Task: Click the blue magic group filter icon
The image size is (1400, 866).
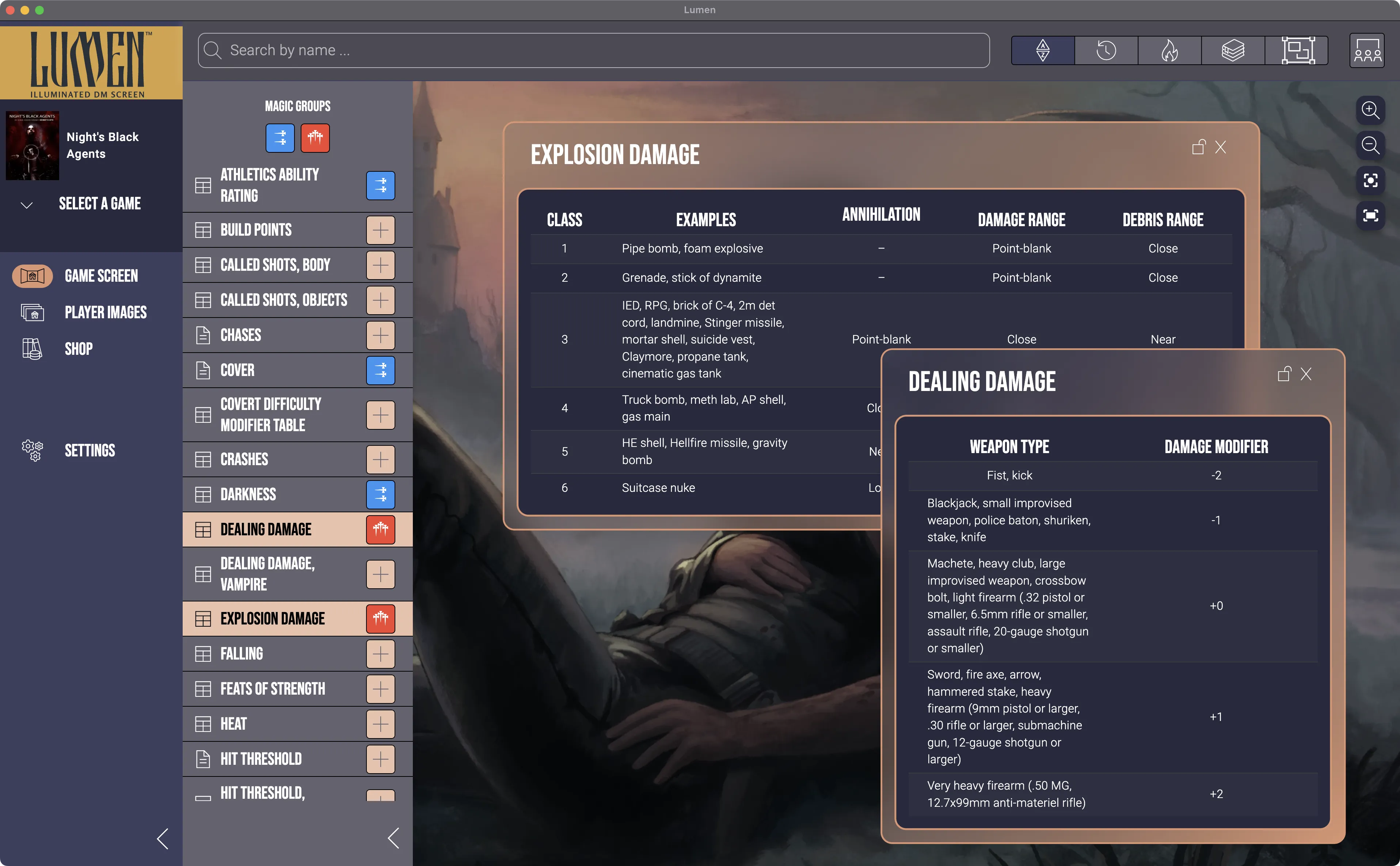Action: (x=280, y=138)
